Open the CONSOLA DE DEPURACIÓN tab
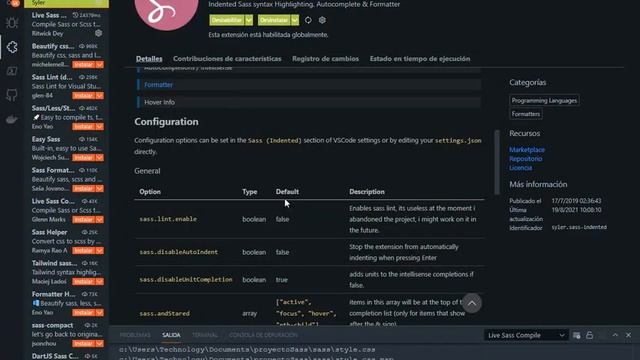This screenshot has width=640, height=360. click(x=263, y=335)
